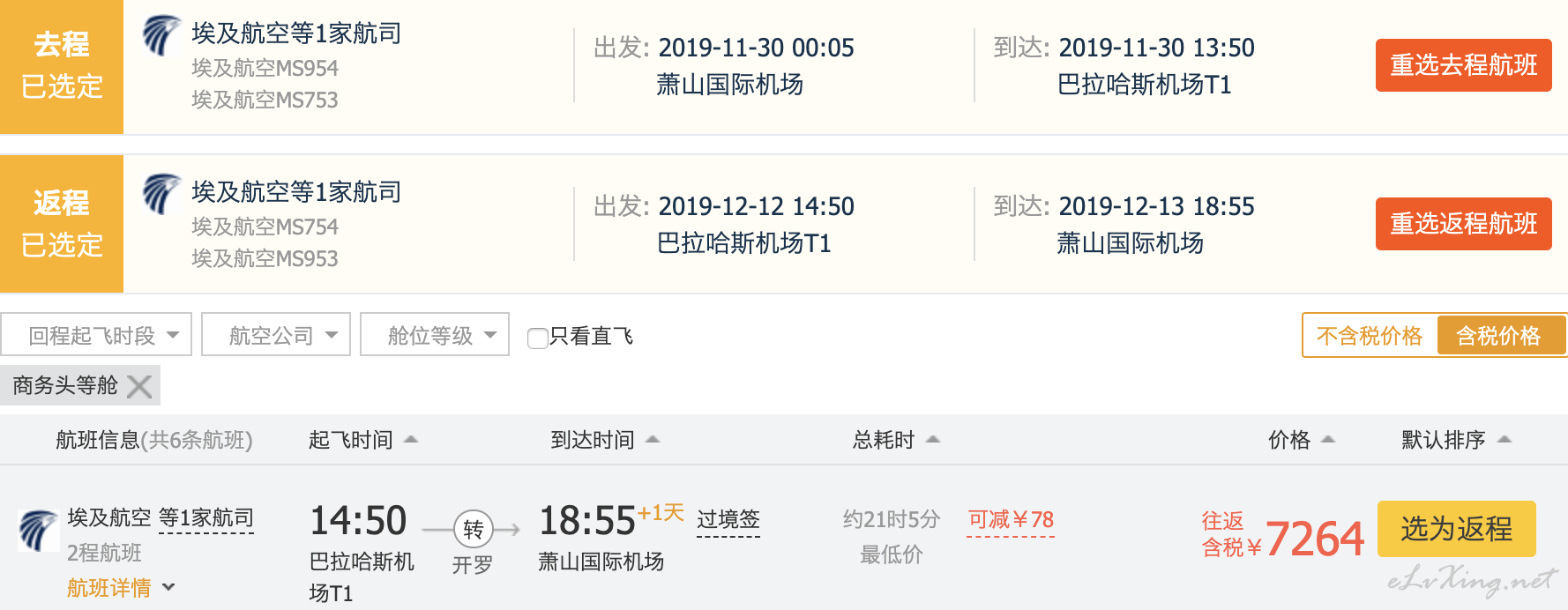Sort by arrival time arrow

[653, 439]
